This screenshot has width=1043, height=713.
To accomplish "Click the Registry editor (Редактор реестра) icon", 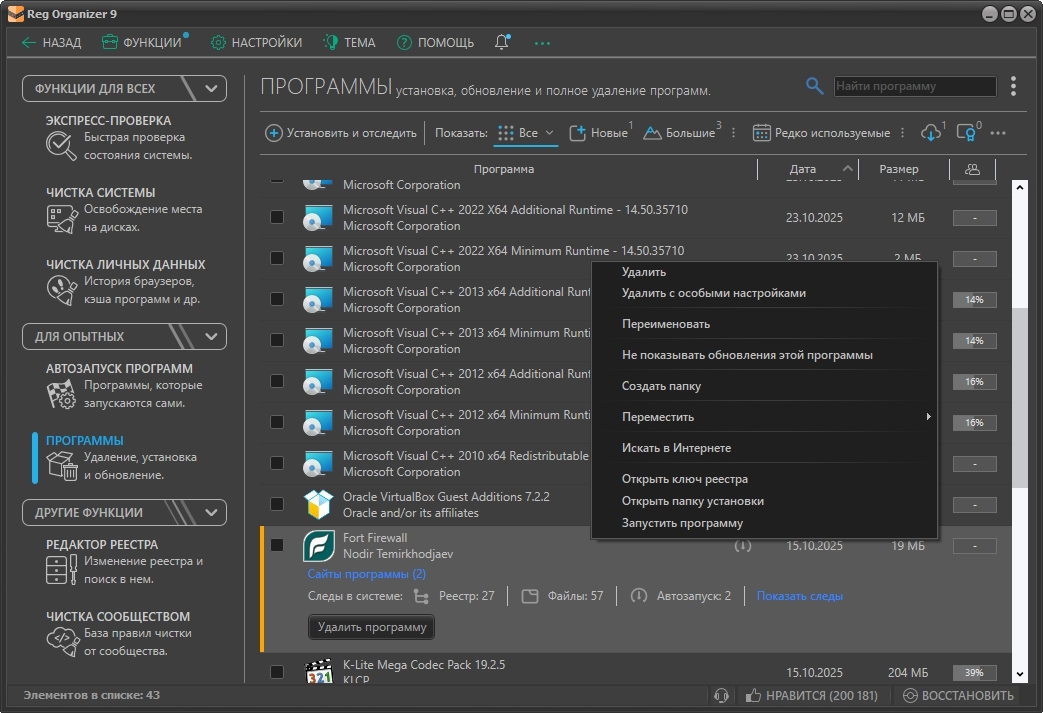I will pyautogui.click(x=62, y=569).
